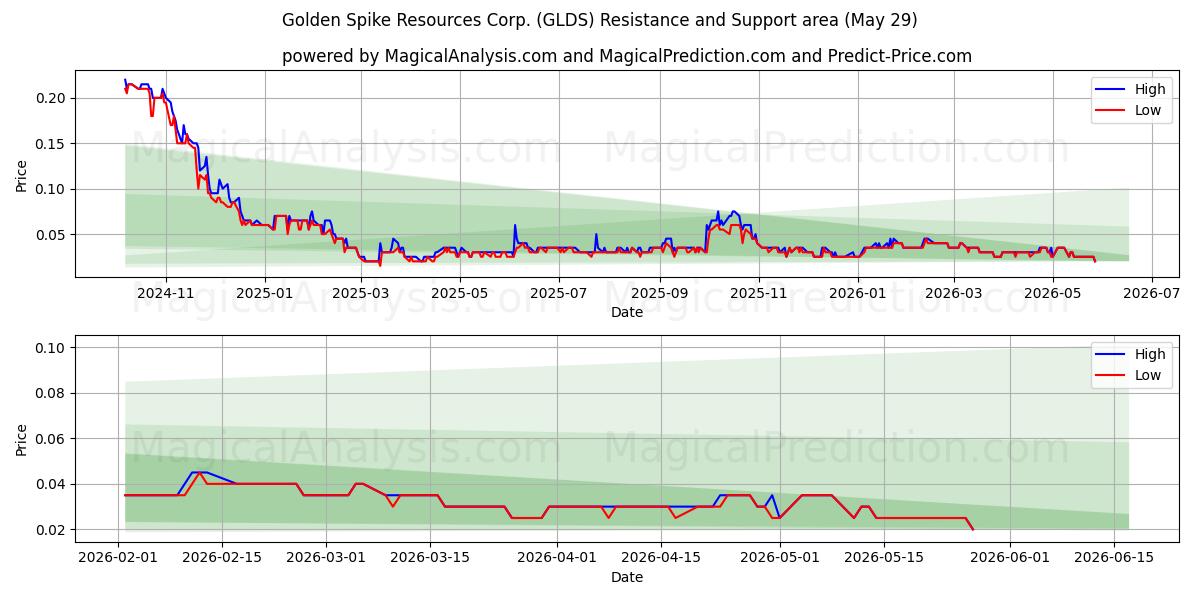This screenshot has height=600, width=1200.
Task: Click the '2026-05-01' date label
Action: (780, 559)
